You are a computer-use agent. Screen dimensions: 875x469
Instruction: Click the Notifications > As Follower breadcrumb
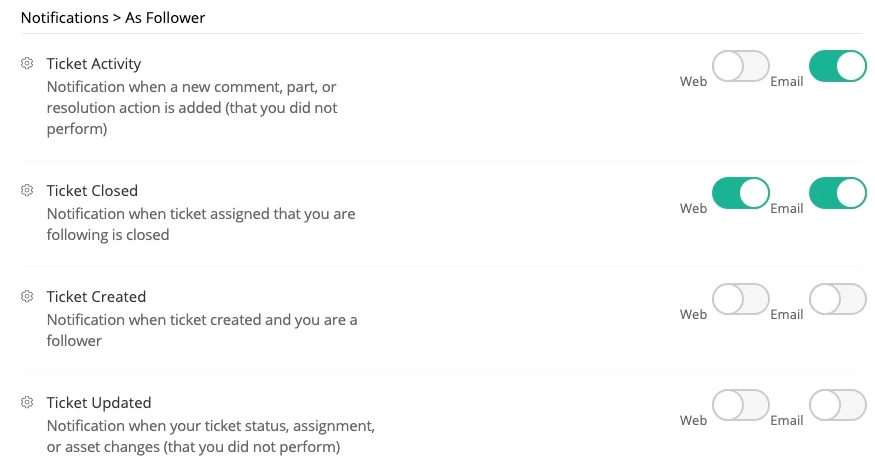pos(113,17)
